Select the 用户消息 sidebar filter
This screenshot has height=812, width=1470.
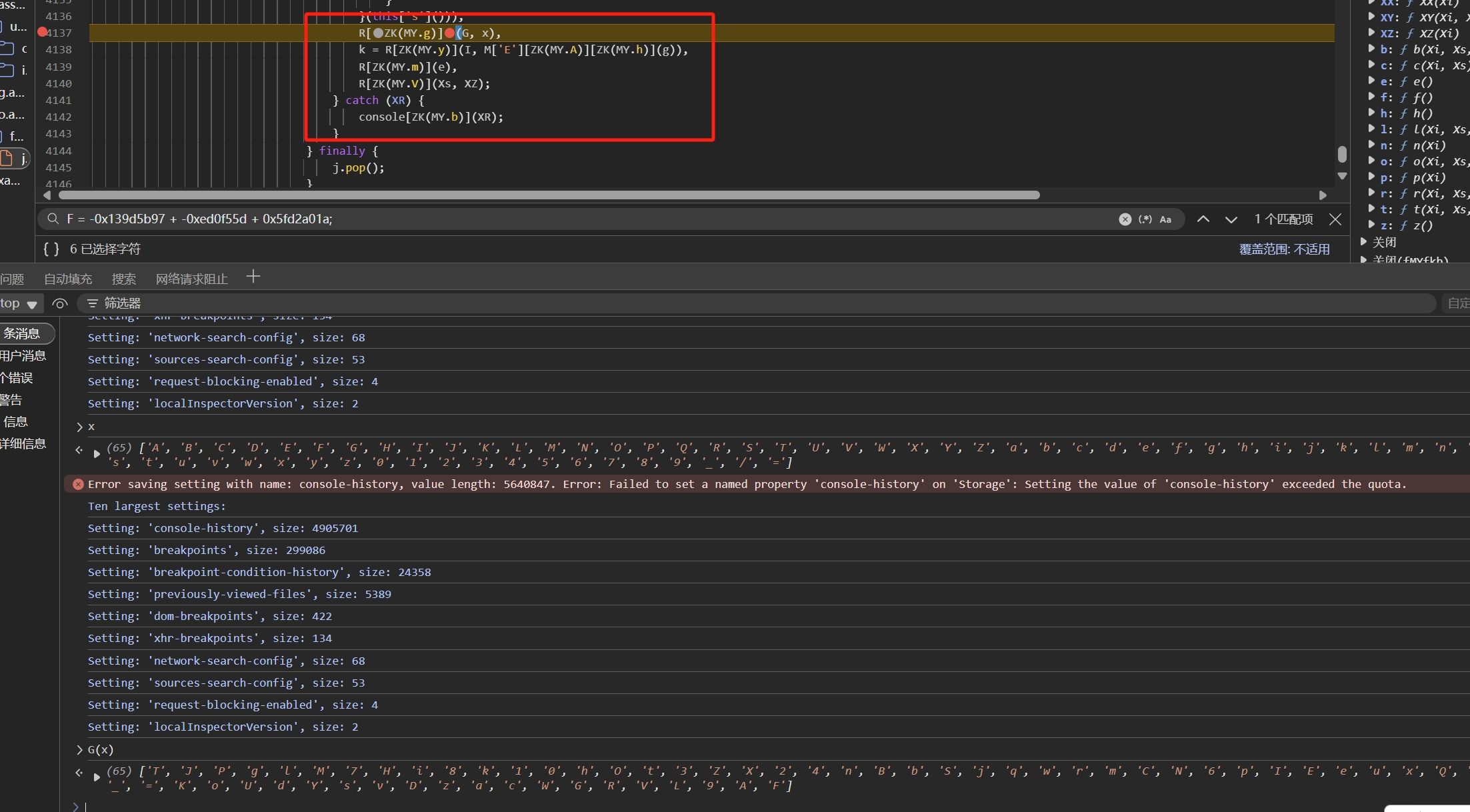(24, 355)
